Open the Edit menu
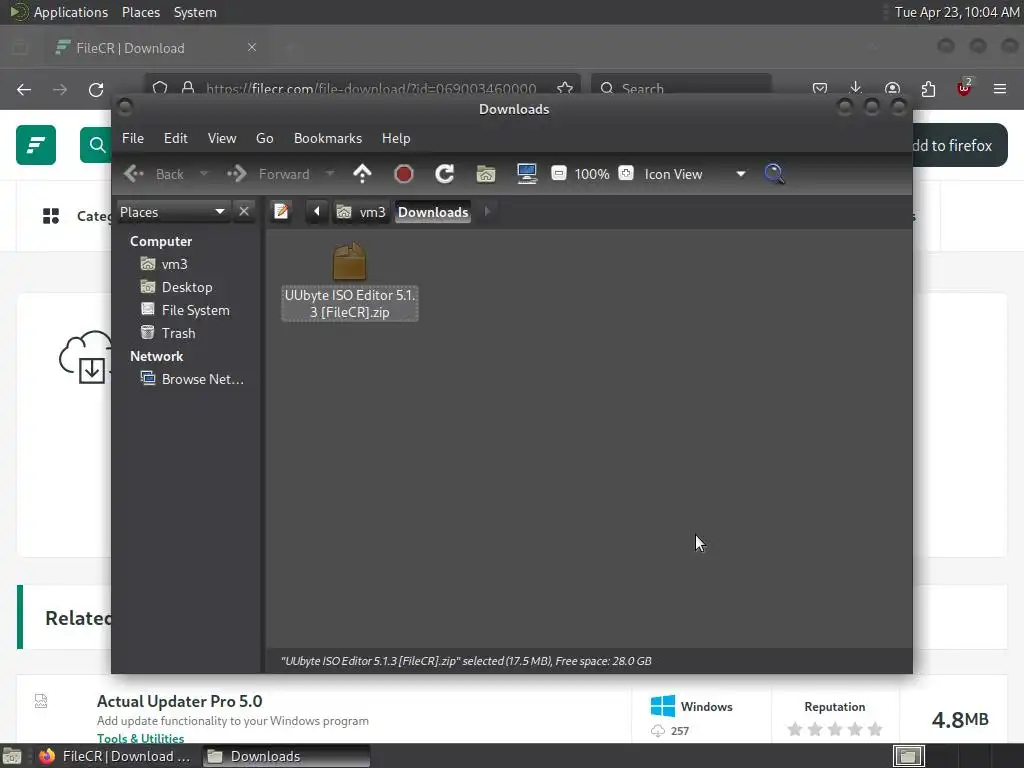Image resolution: width=1024 pixels, height=768 pixels. coord(175,138)
